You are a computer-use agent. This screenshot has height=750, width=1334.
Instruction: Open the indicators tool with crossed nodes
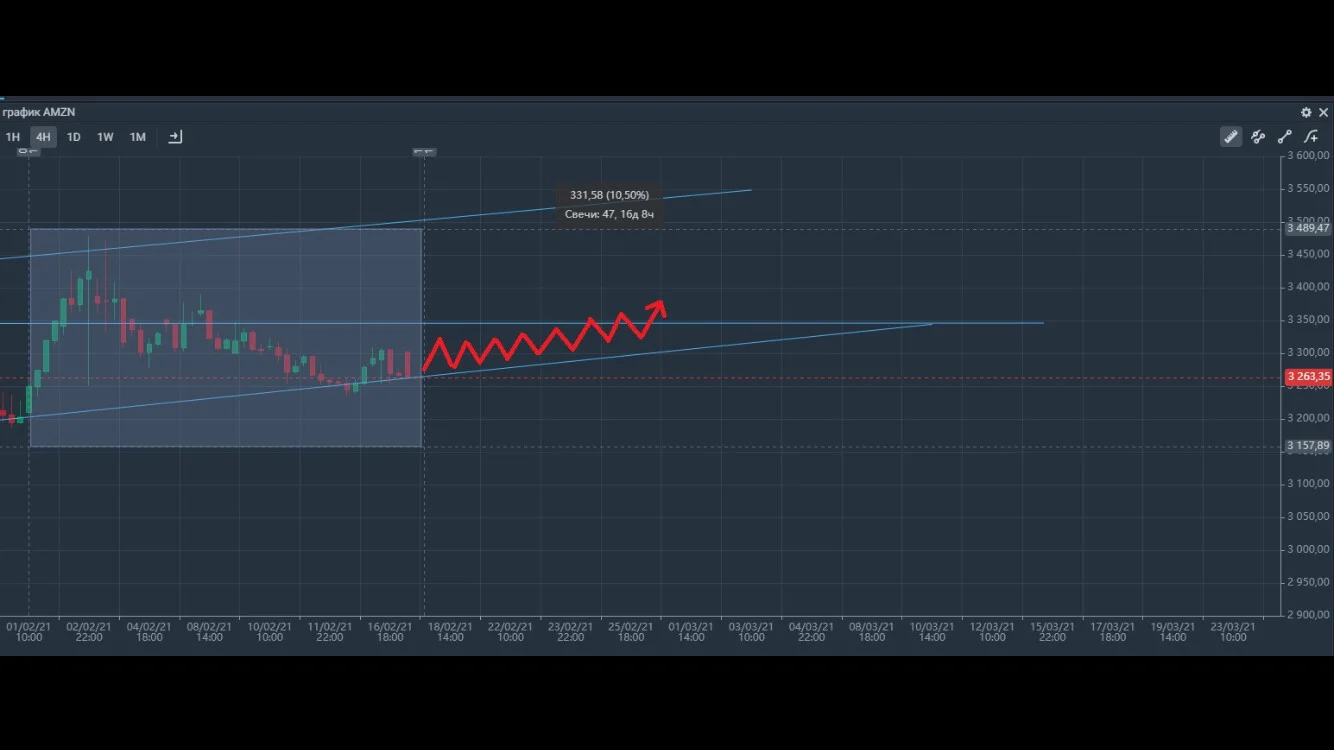pos(1258,137)
